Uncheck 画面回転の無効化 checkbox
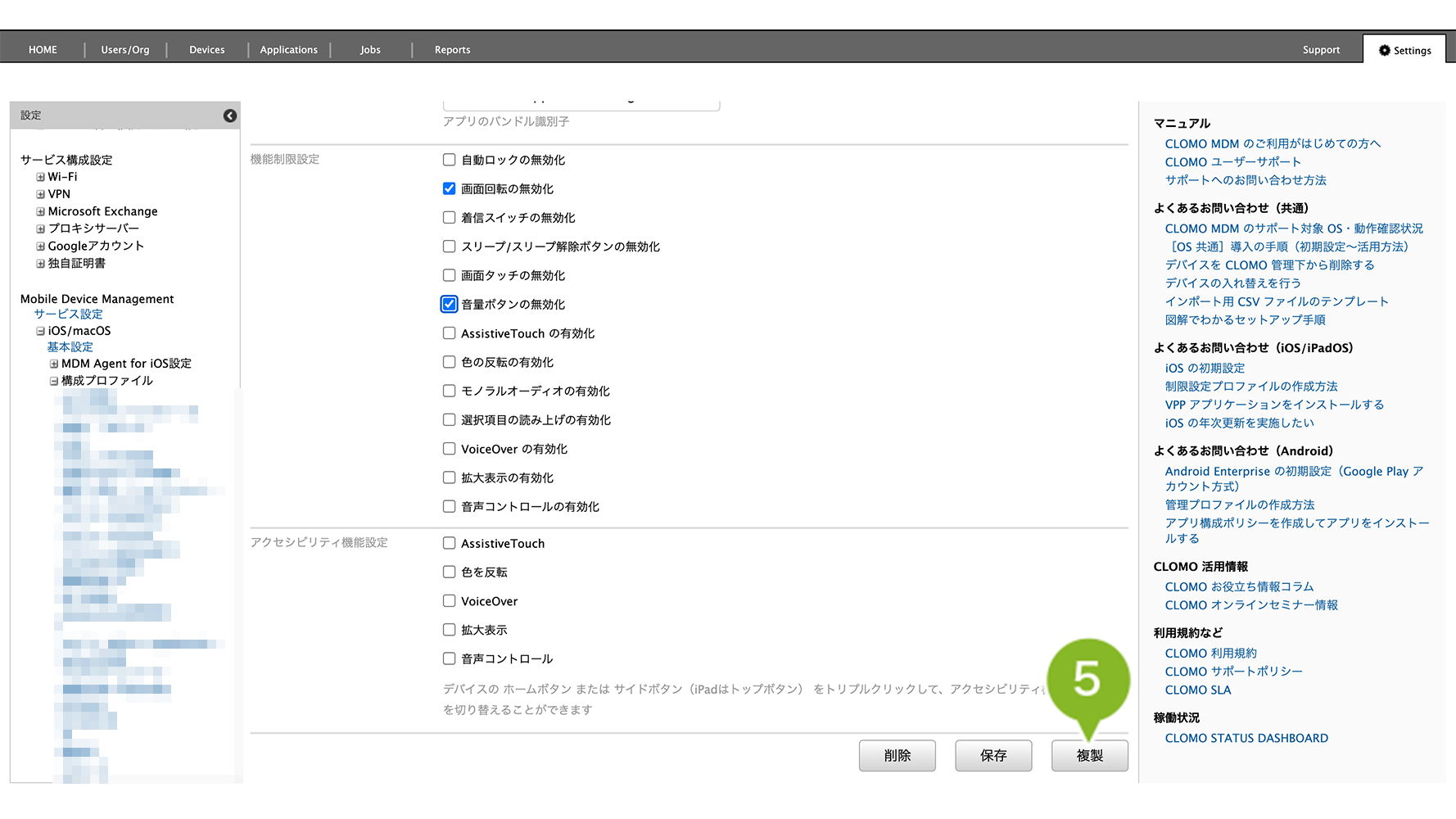Image resolution: width=1456 pixels, height=819 pixels. (449, 188)
